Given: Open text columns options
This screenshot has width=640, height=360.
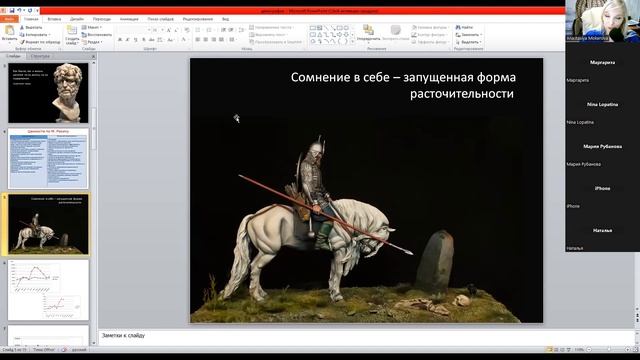Looking at the screenshot, I should 232,40.
